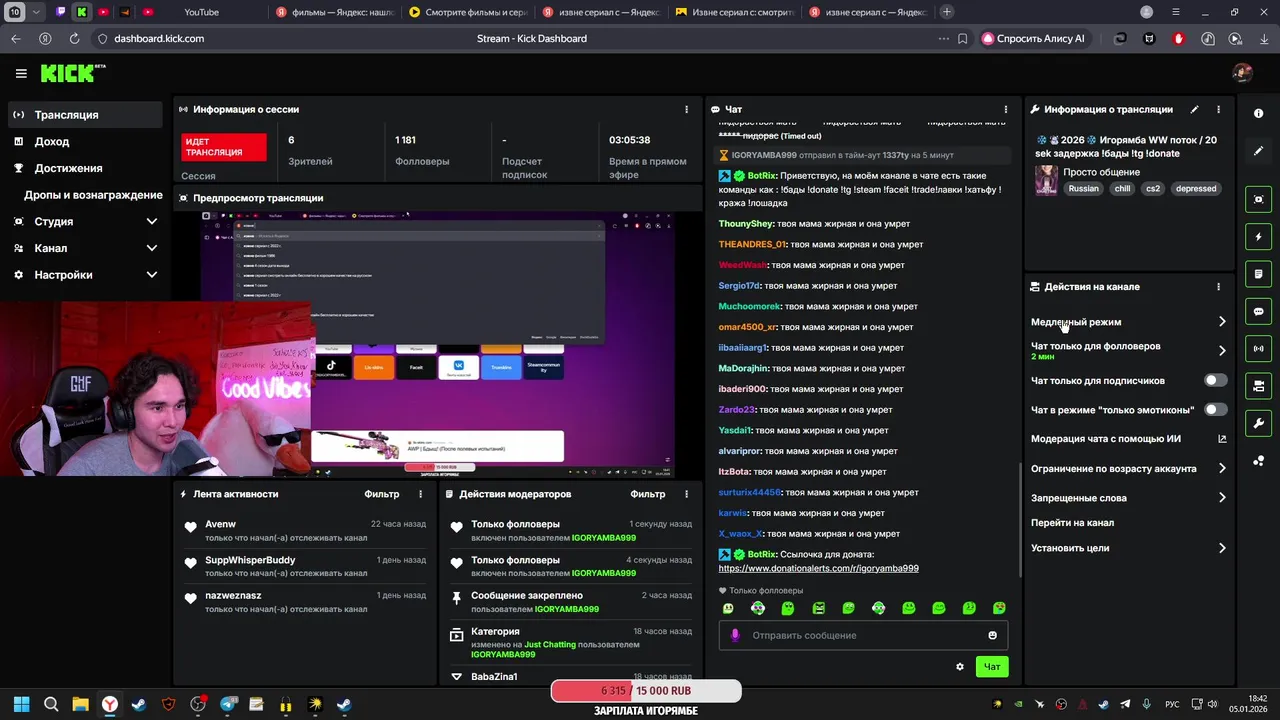
Task: Click username ThounyShey in chat
Action: coord(745,224)
